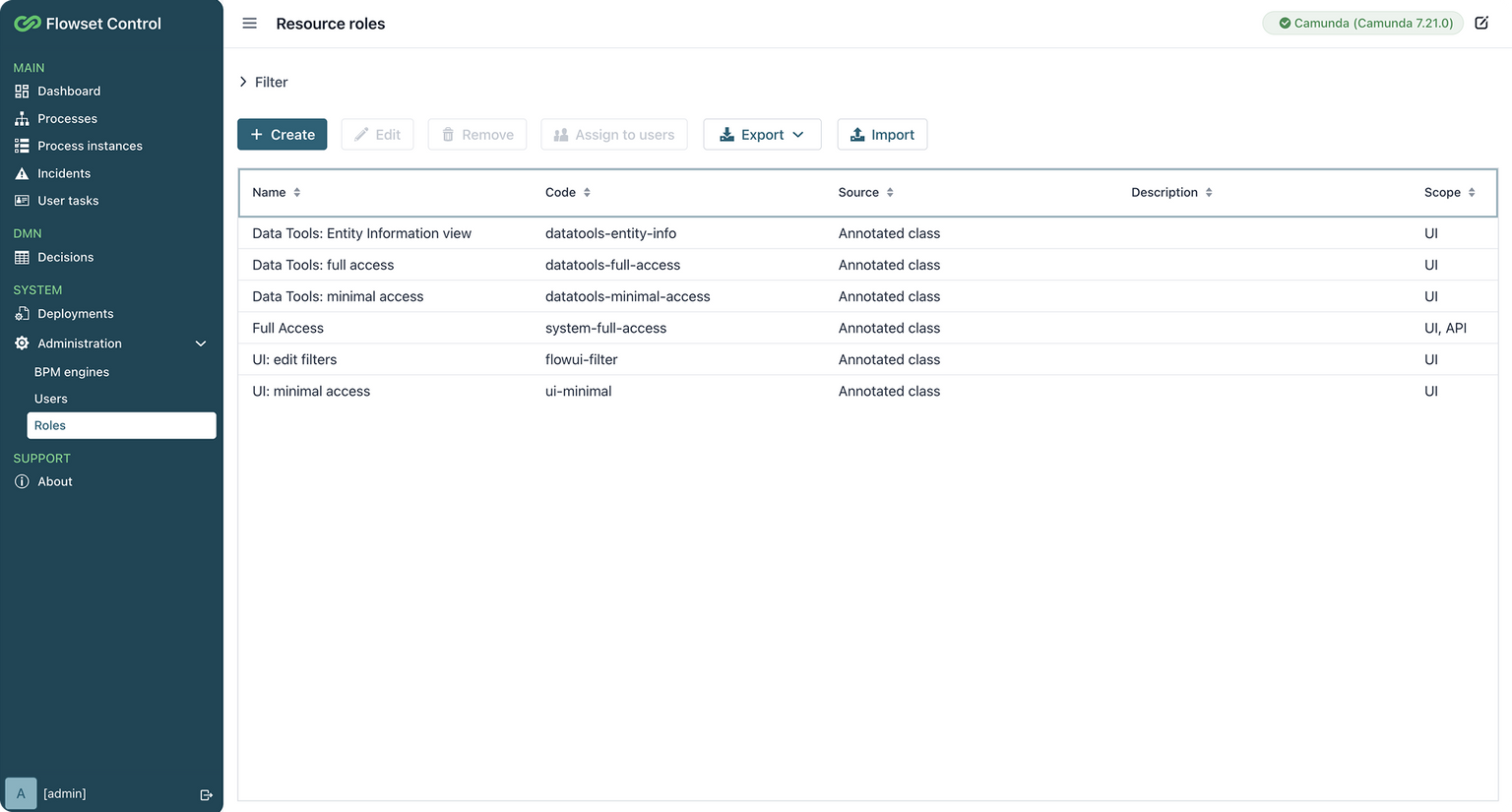1512x812 pixels.
Task: Click the Create button
Action: 282,134
